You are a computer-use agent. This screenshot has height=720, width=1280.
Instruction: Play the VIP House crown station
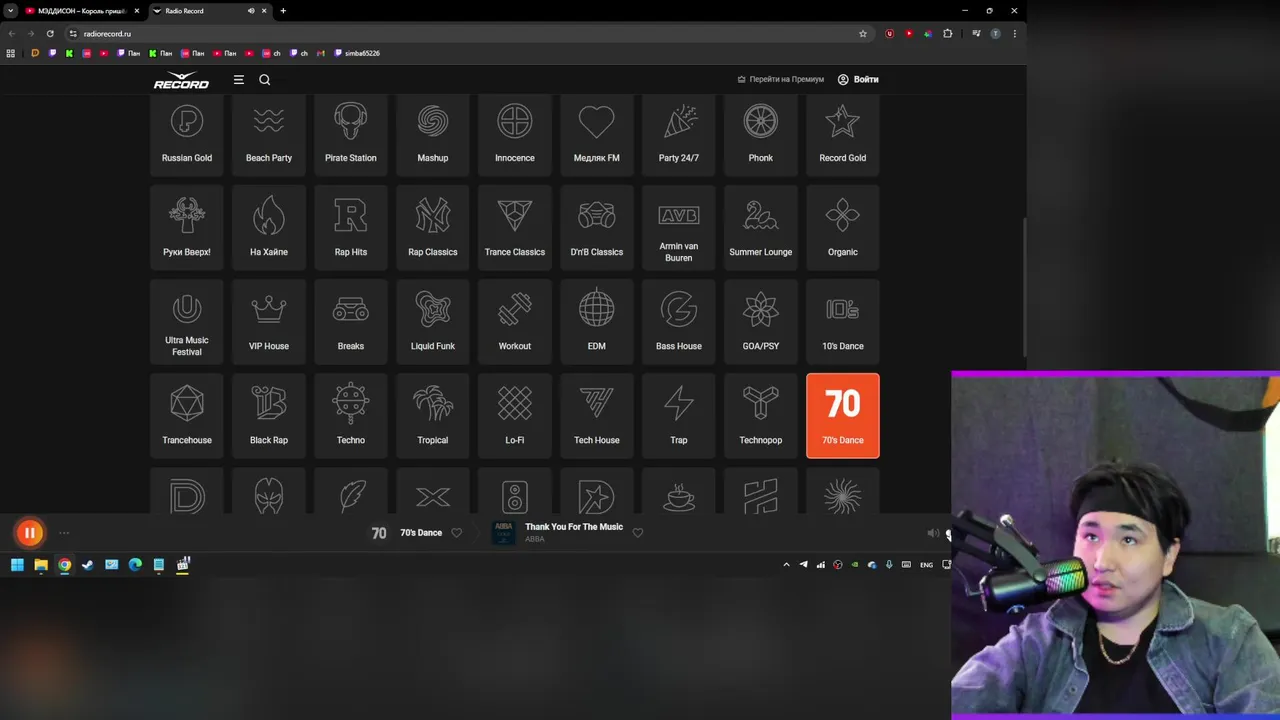tap(269, 321)
